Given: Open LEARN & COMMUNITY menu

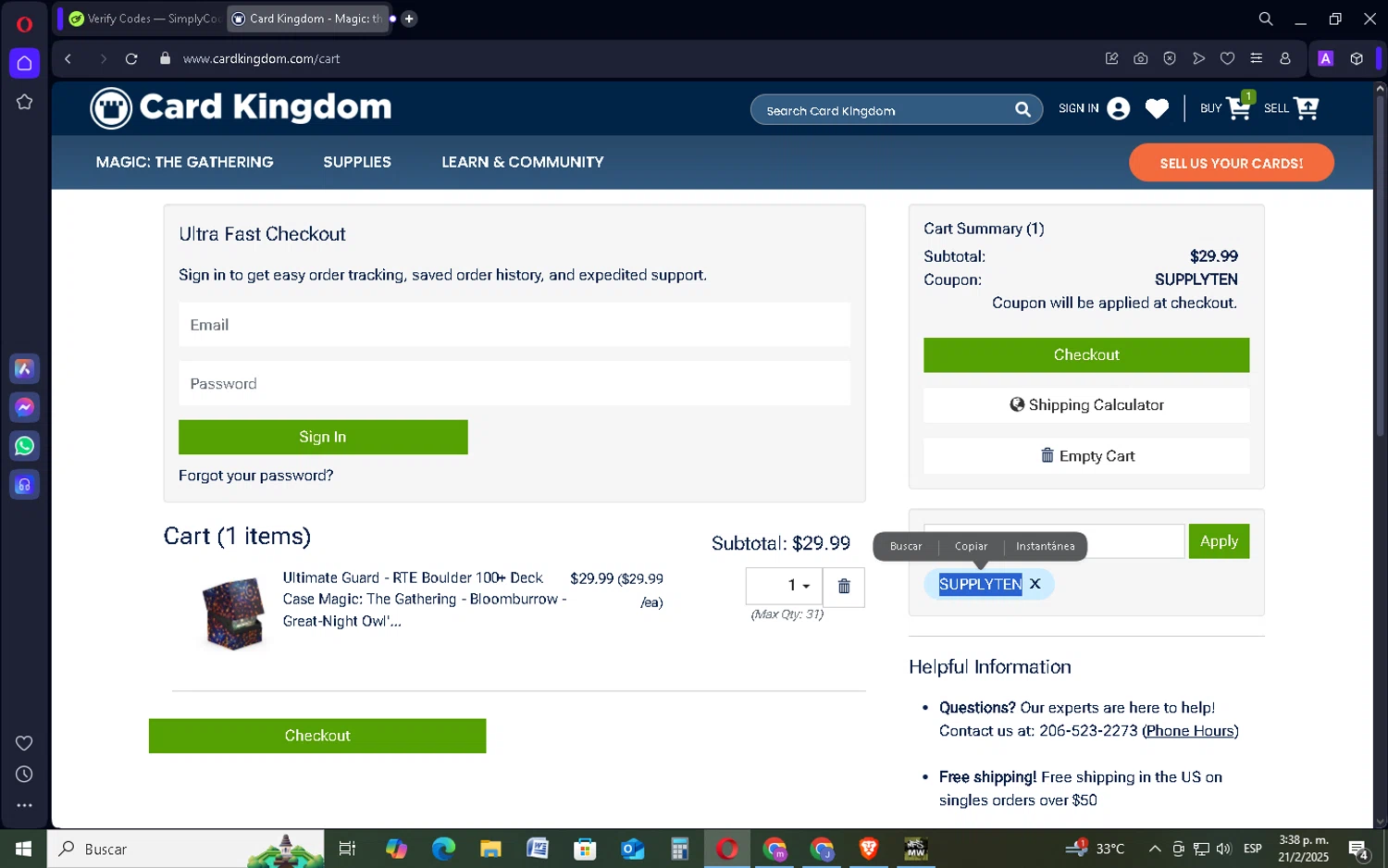Looking at the screenshot, I should (x=523, y=162).
